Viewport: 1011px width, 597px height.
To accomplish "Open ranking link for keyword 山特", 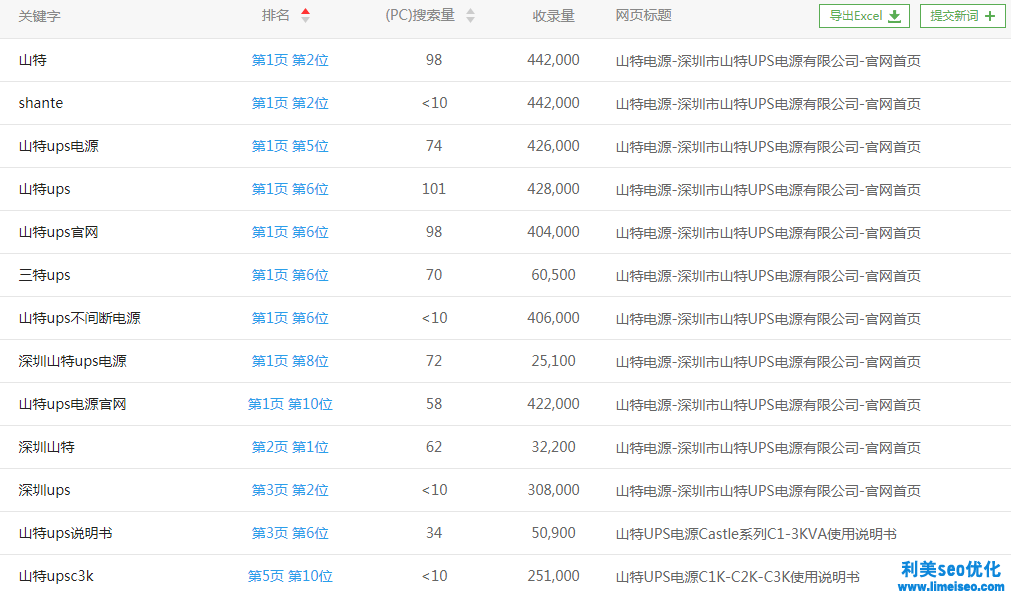I will click(x=290, y=60).
